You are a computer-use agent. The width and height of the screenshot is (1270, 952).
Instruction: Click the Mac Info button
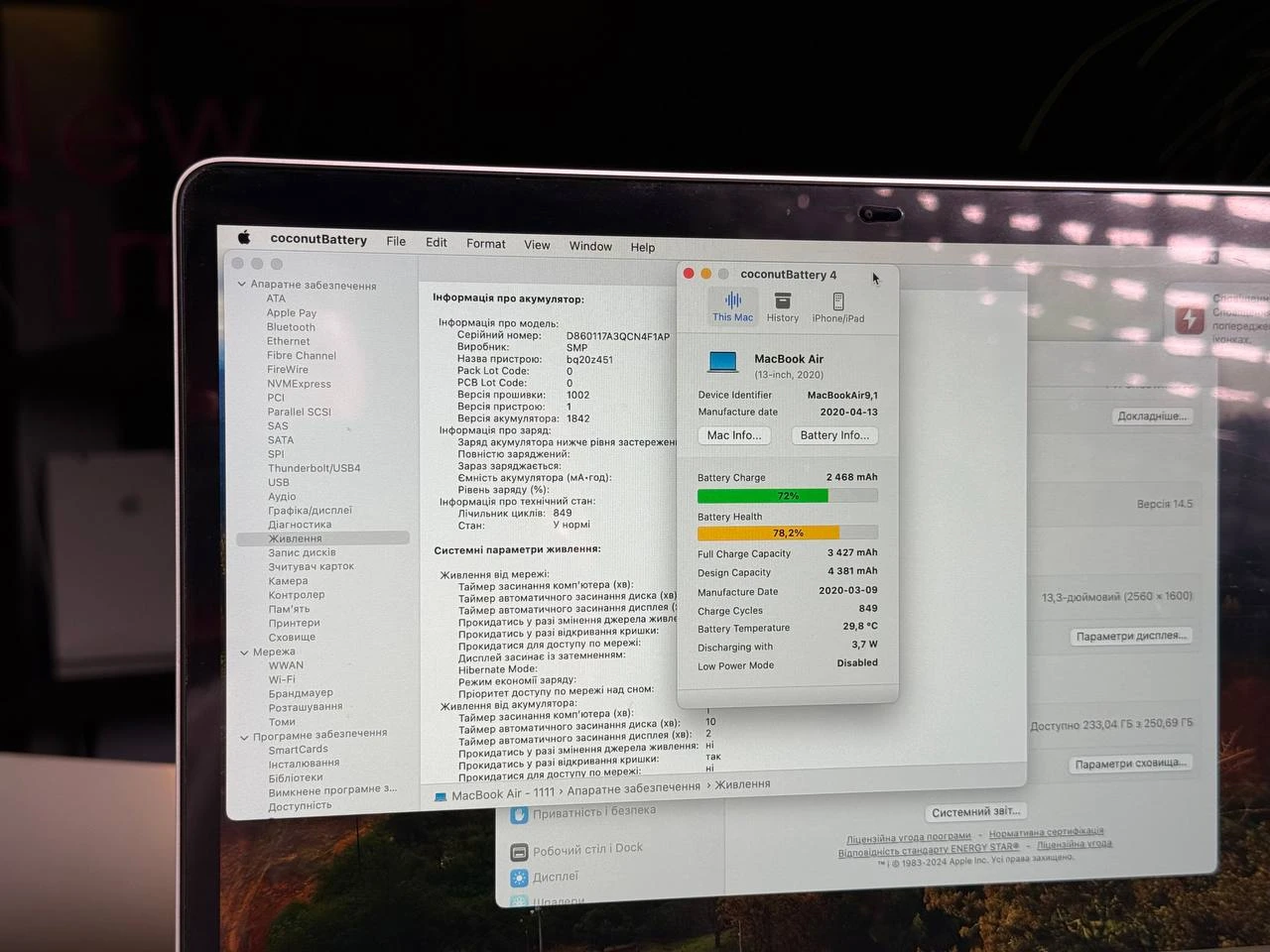tap(733, 435)
